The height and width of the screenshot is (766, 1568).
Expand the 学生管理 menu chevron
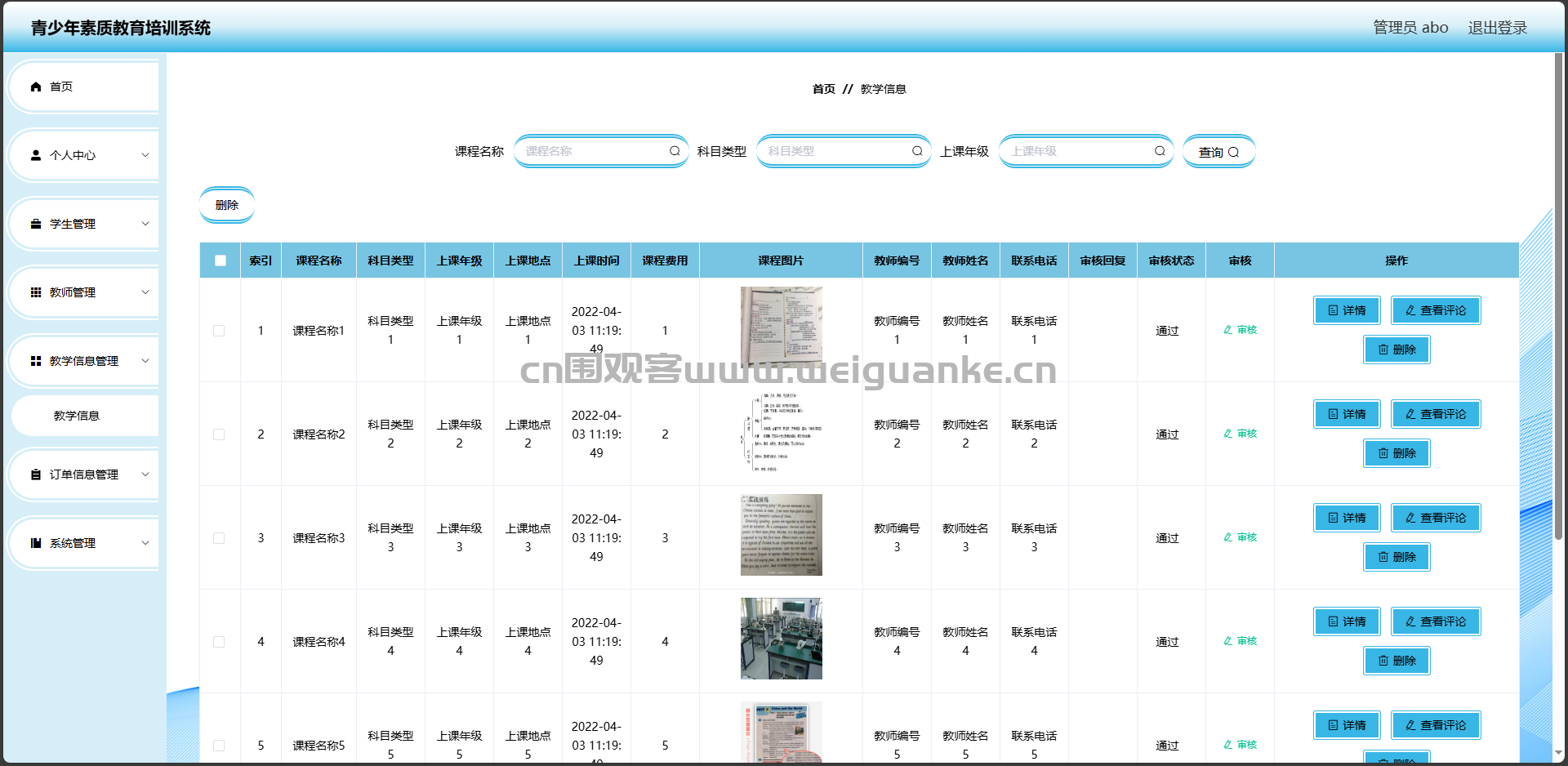pyautogui.click(x=145, y=224)
